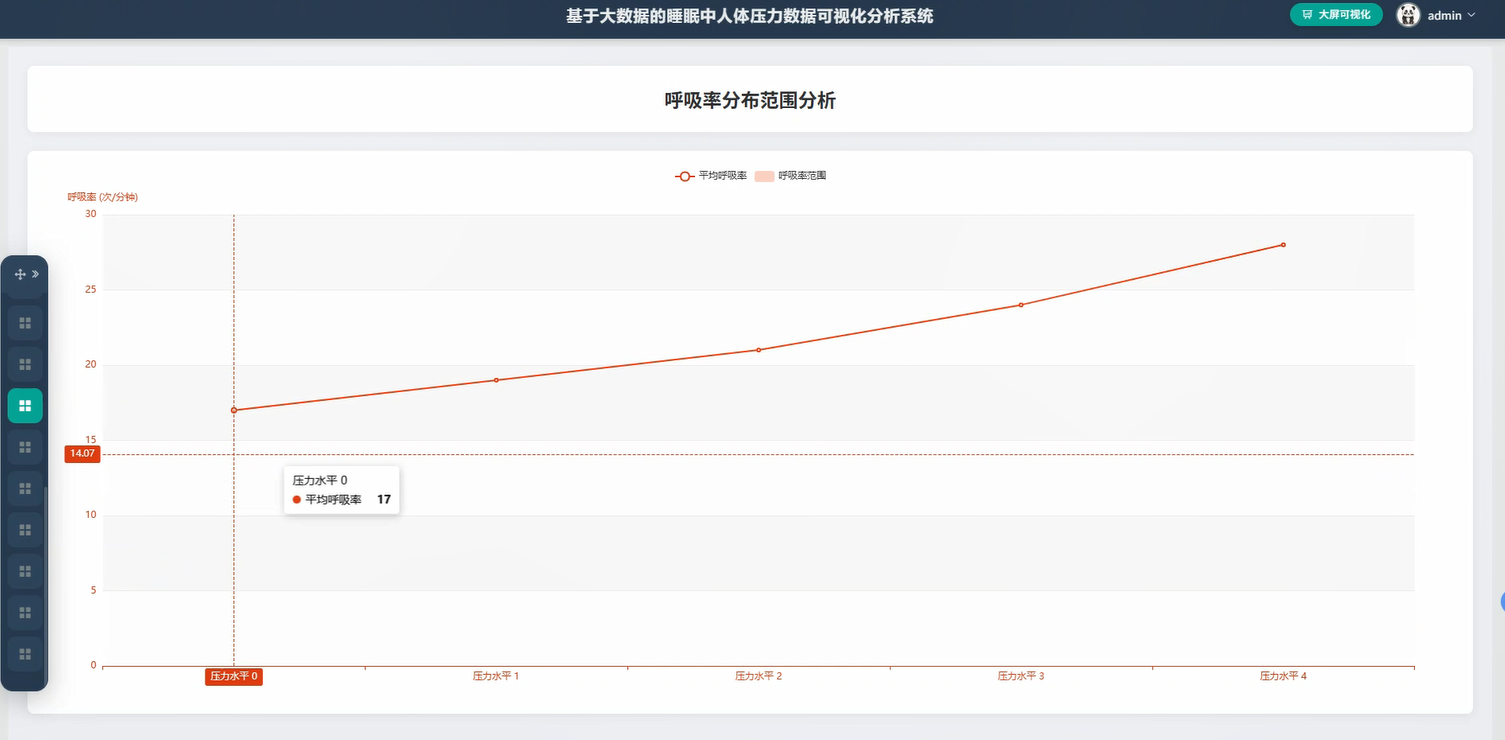Viewport: 1505px width, 740px height.
Task: Expand the floating sidebar with double-chevron
Action: click(35, 274)
